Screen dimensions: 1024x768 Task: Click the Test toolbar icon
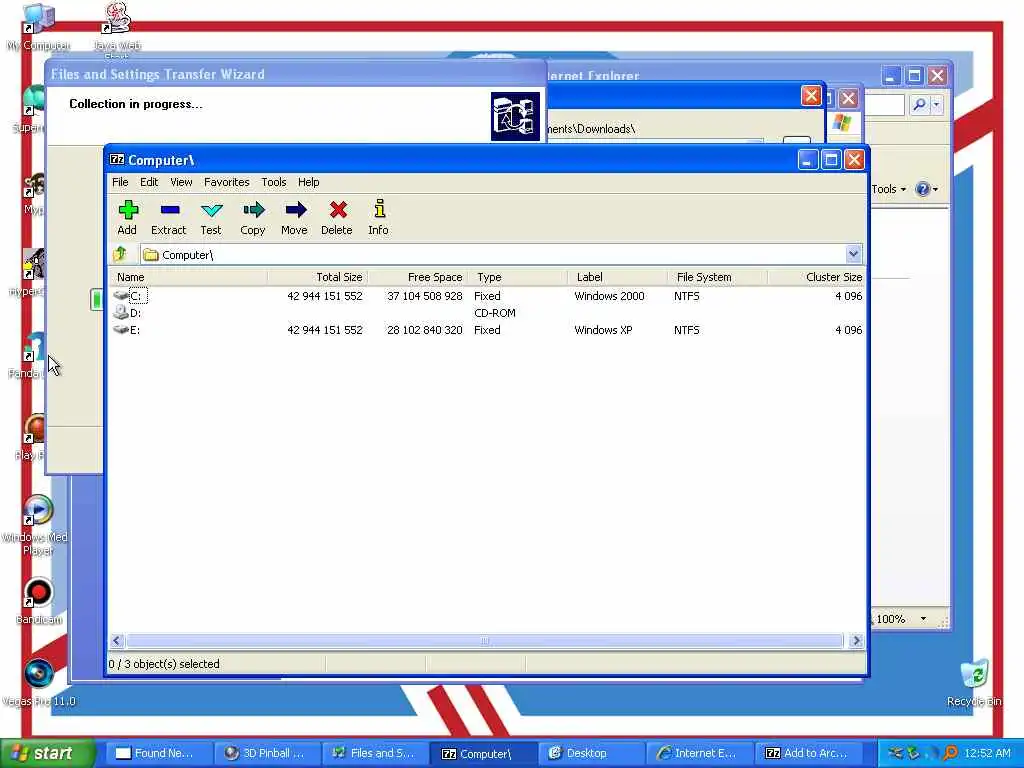(x=211, y=217)
